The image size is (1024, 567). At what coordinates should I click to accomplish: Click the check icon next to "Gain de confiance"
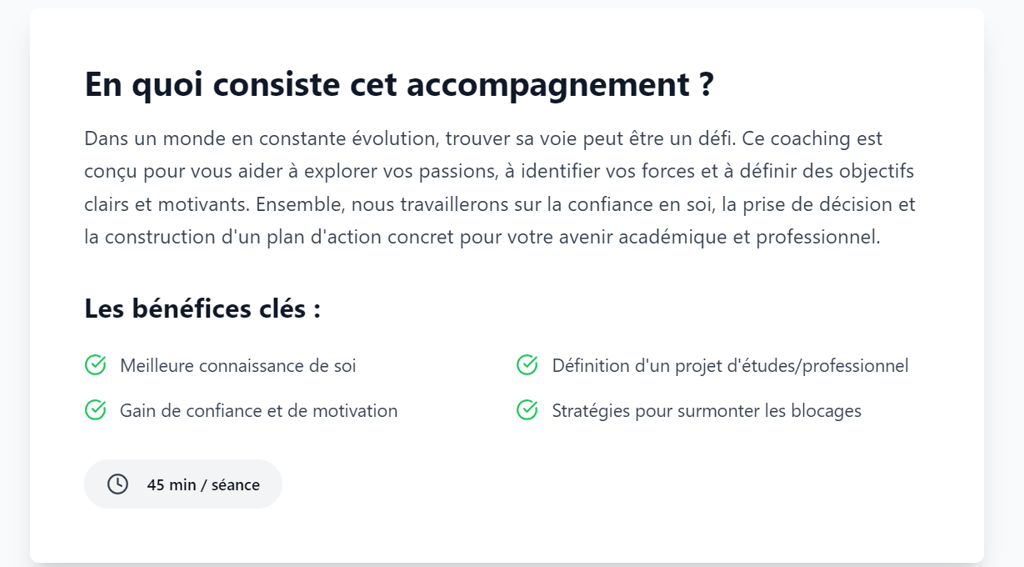pyautogui.click(x=96, y=410)
